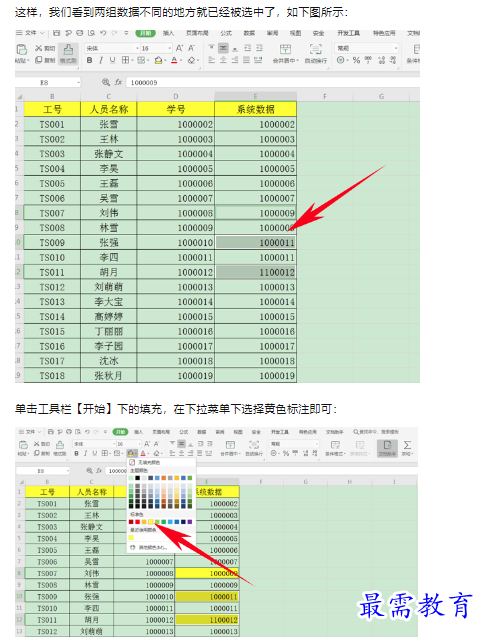
Task: Select the Format Painter in the first spreadsheet image
Action: click(x=68, y=54)
